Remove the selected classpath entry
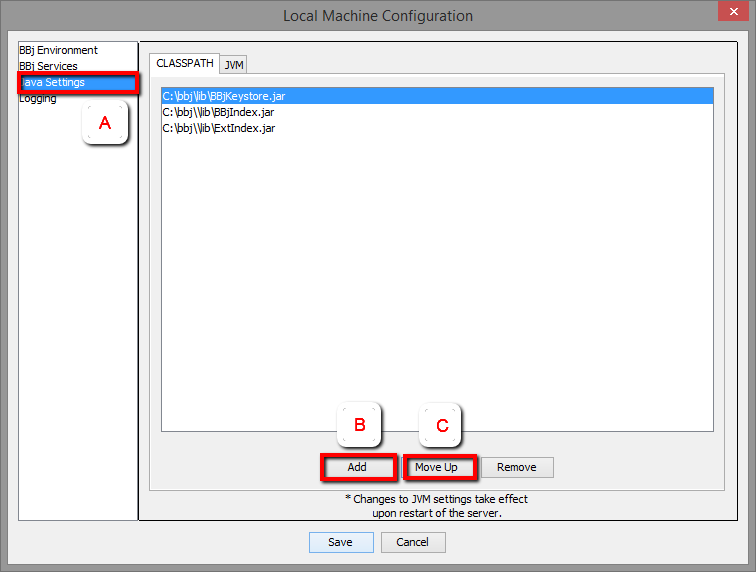 (x=516, y=467)
